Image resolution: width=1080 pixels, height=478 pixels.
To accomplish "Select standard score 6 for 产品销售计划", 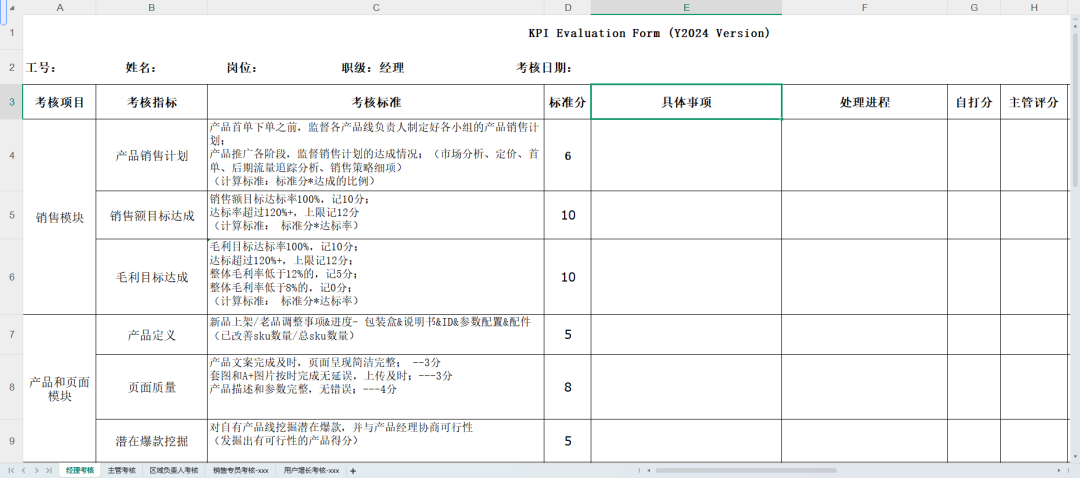I will pyautogui.click(x=568, y=155).
